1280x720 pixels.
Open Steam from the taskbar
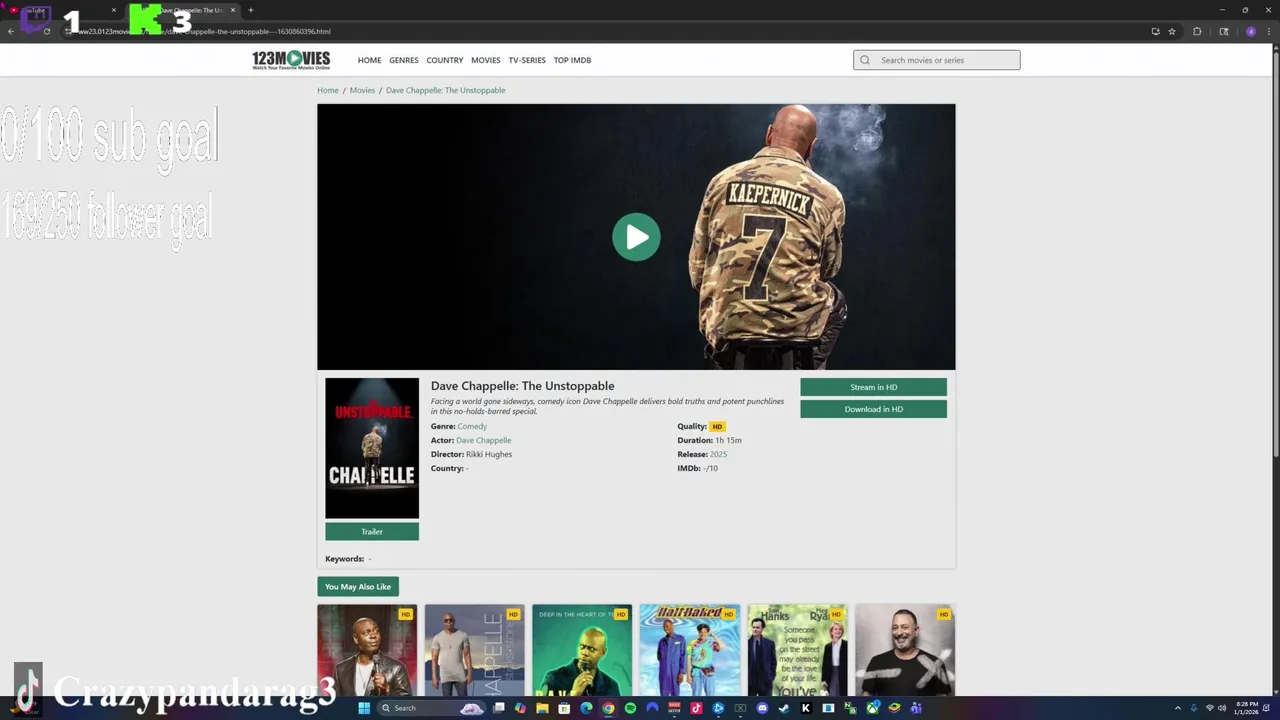(784, 708)
